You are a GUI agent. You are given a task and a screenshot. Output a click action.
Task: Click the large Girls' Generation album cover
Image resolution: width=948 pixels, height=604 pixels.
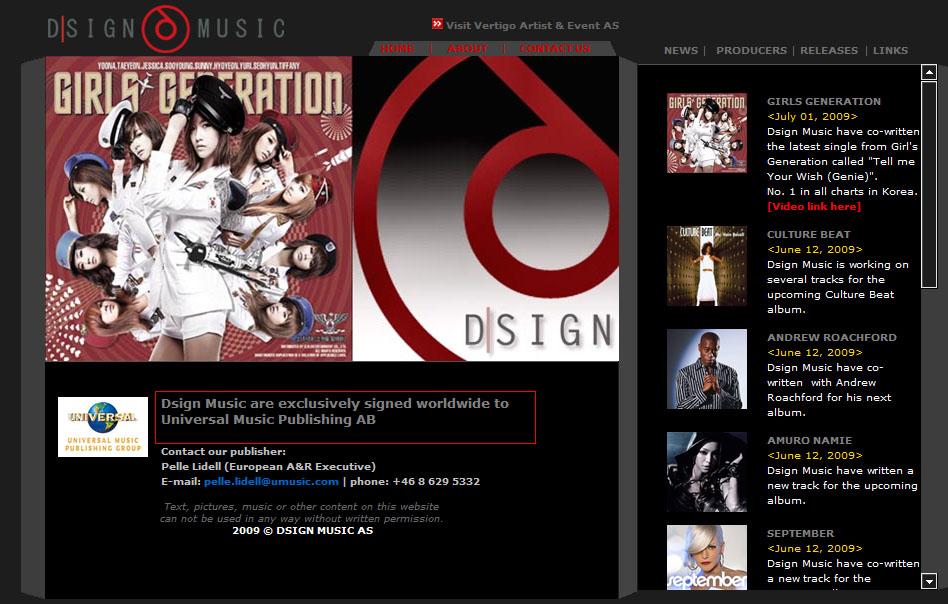[199, 209]
